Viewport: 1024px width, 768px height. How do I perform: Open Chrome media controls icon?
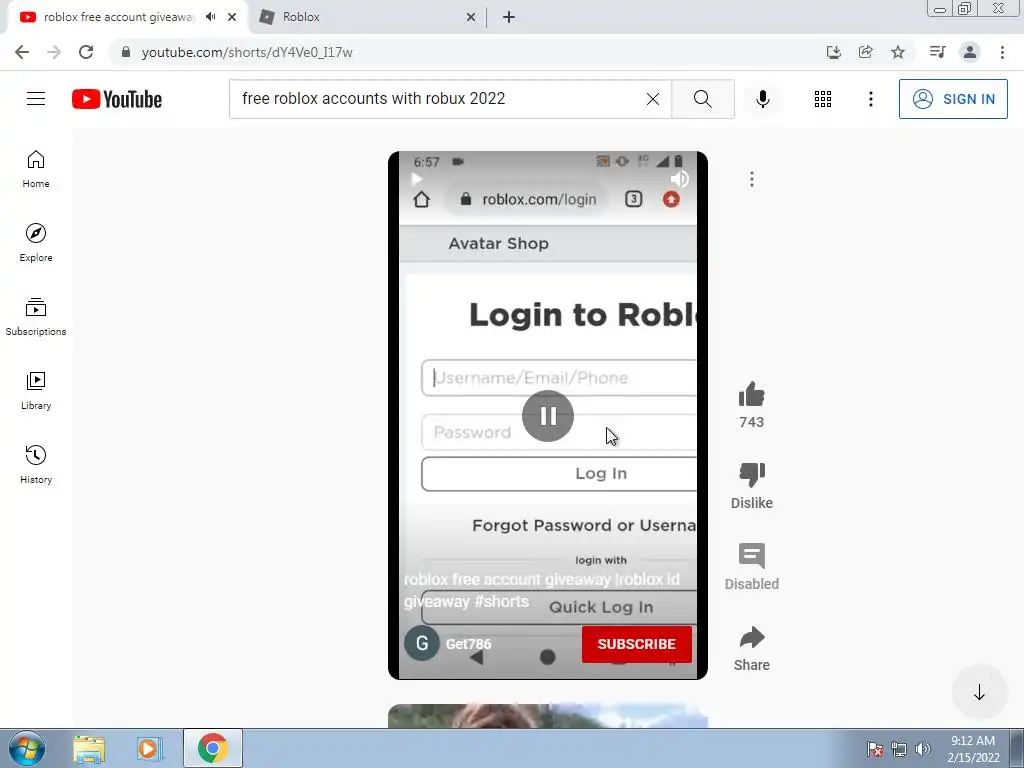pyautogui.click(x=937, y=52)
